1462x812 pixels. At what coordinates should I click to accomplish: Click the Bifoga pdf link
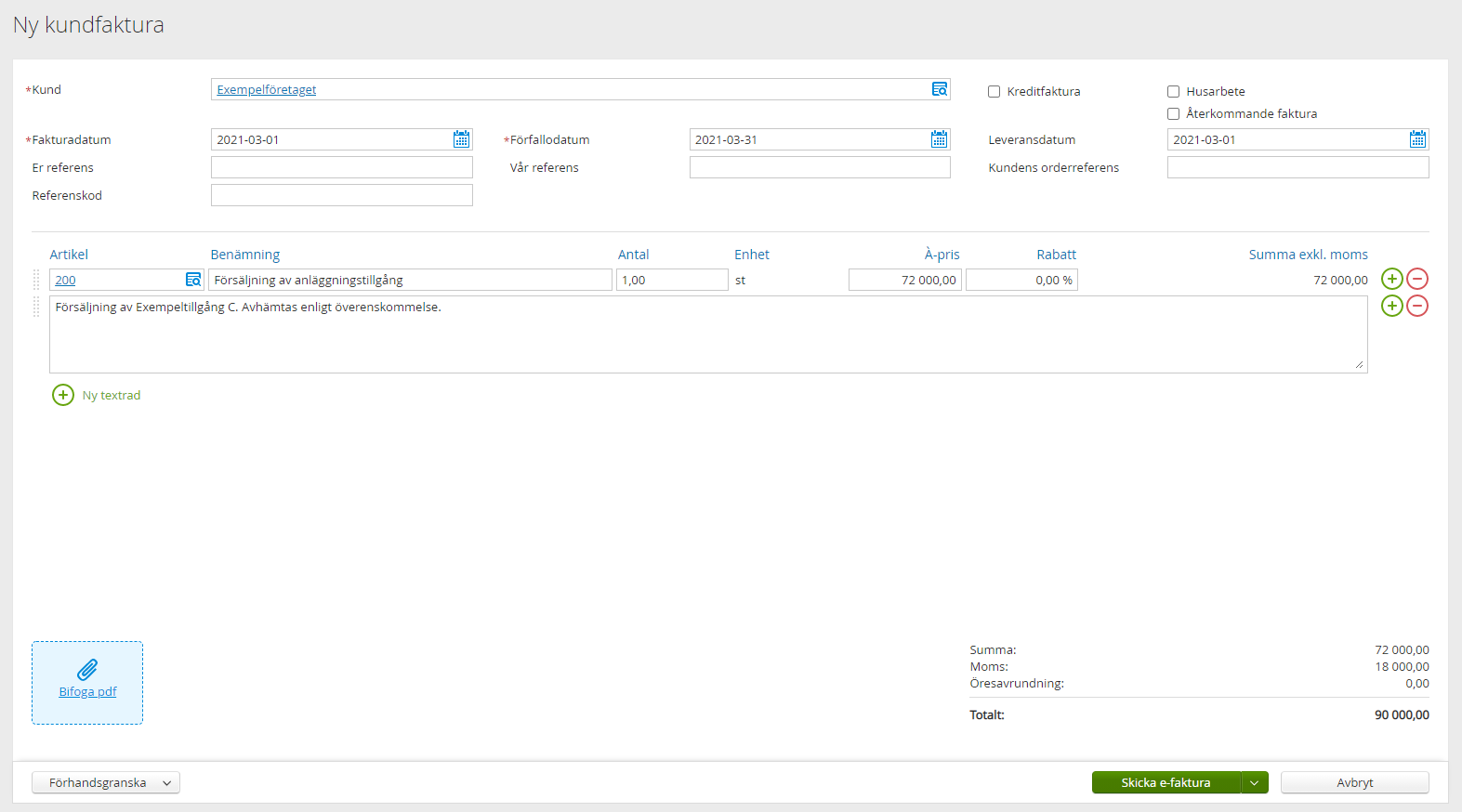(x=87, y=691)
